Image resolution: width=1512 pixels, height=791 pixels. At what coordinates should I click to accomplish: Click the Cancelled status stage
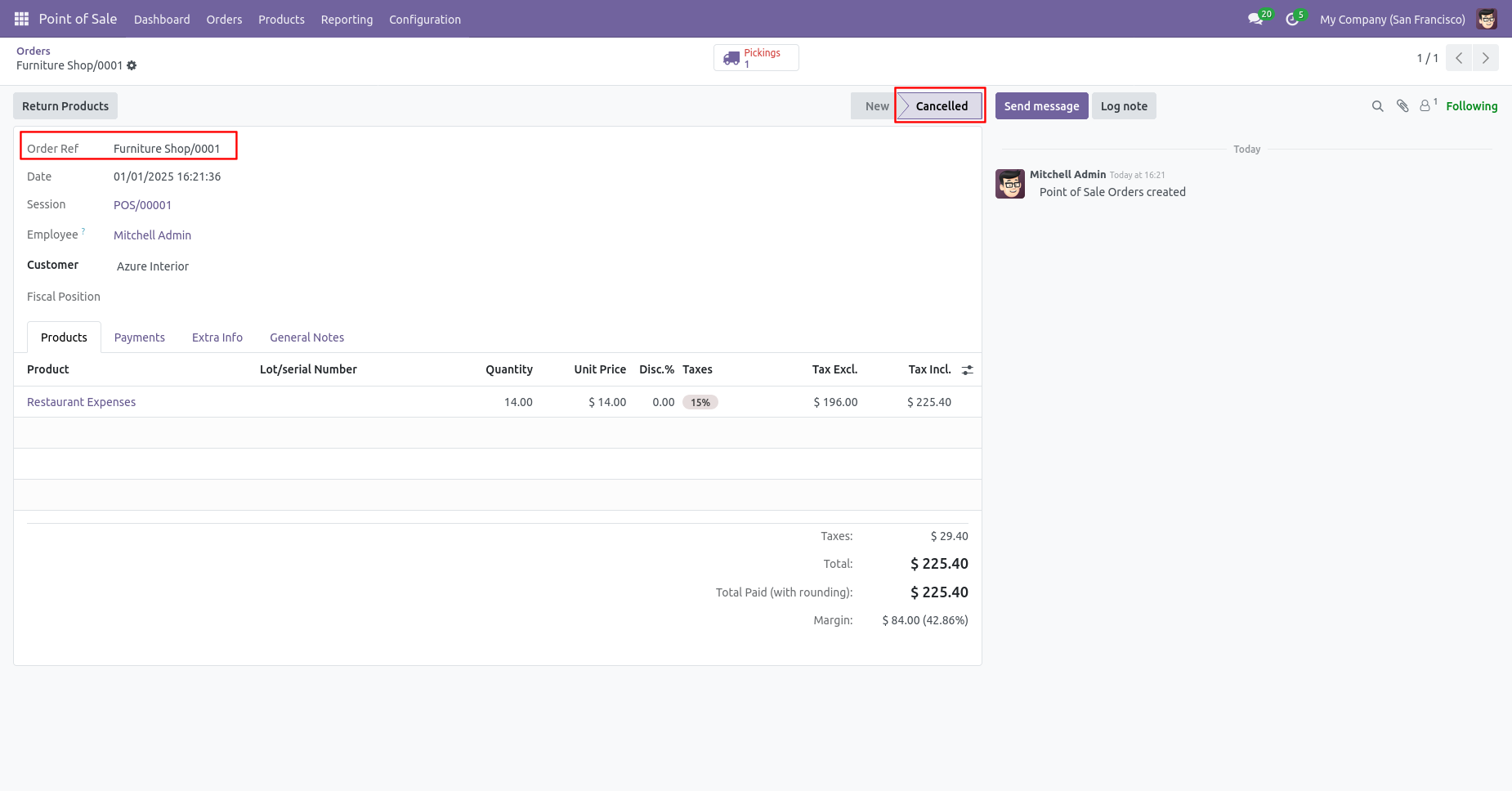coord(941,106)
